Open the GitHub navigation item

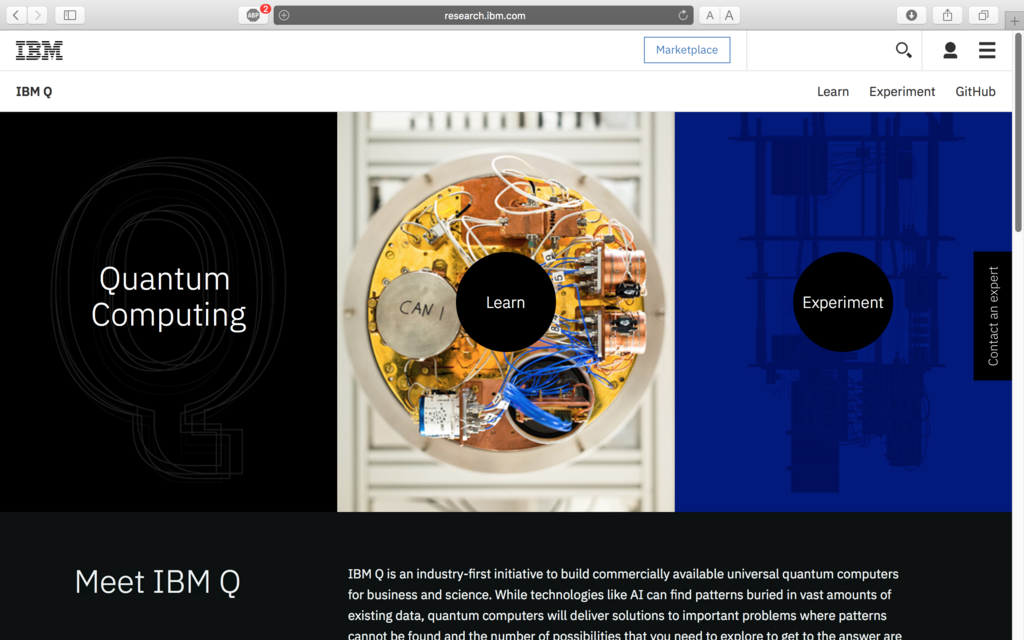pos(975,91)
